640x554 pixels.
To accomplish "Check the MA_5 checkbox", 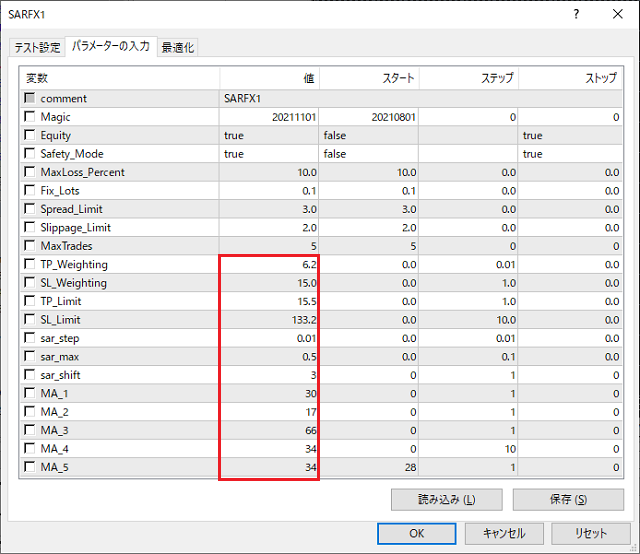I will pos(29,467).
